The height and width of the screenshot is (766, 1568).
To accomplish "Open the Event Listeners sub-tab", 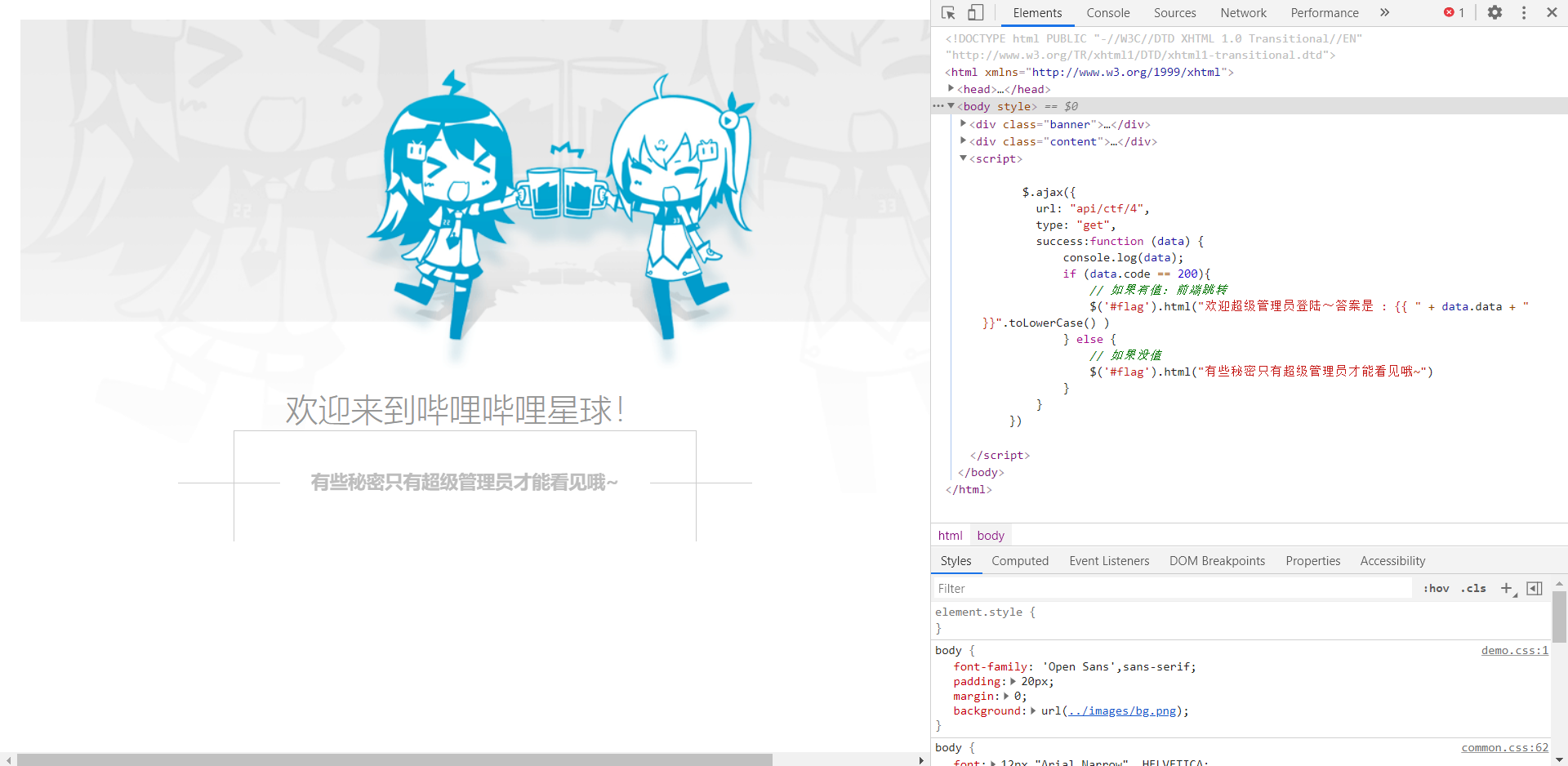I will (x=1109, y=561).
